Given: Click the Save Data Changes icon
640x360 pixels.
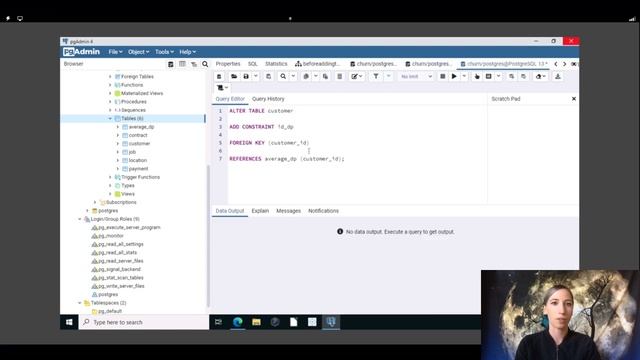Looking at the screenshot, I should coord(268,76).
